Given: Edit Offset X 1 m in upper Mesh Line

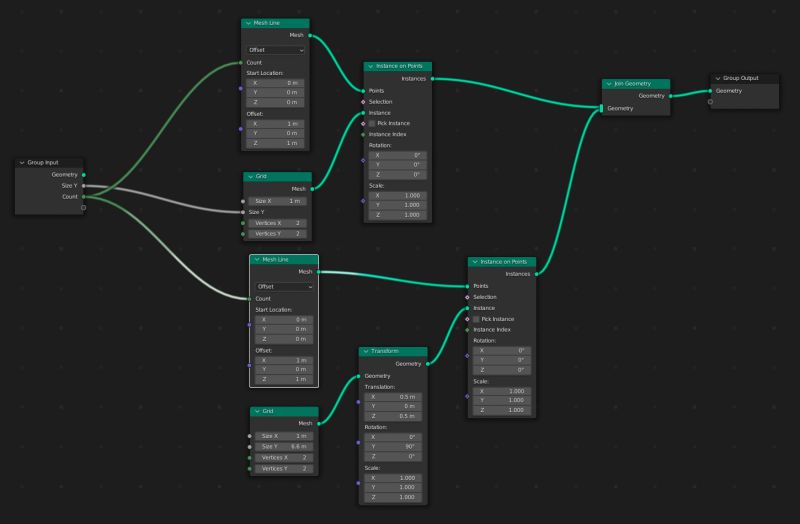Looking at the screenshot, I should tap(276, 124).
